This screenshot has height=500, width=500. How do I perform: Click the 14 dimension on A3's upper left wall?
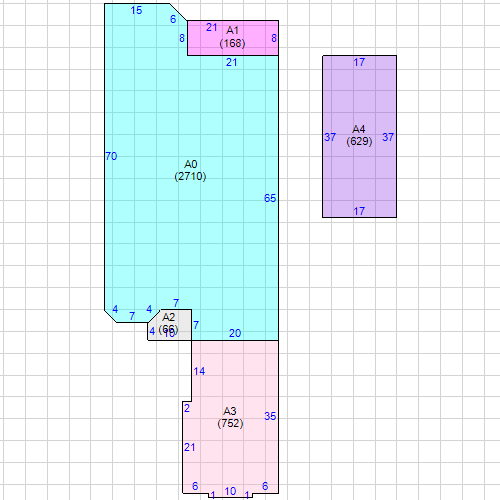pyautogui.click(x=199, y=371)
